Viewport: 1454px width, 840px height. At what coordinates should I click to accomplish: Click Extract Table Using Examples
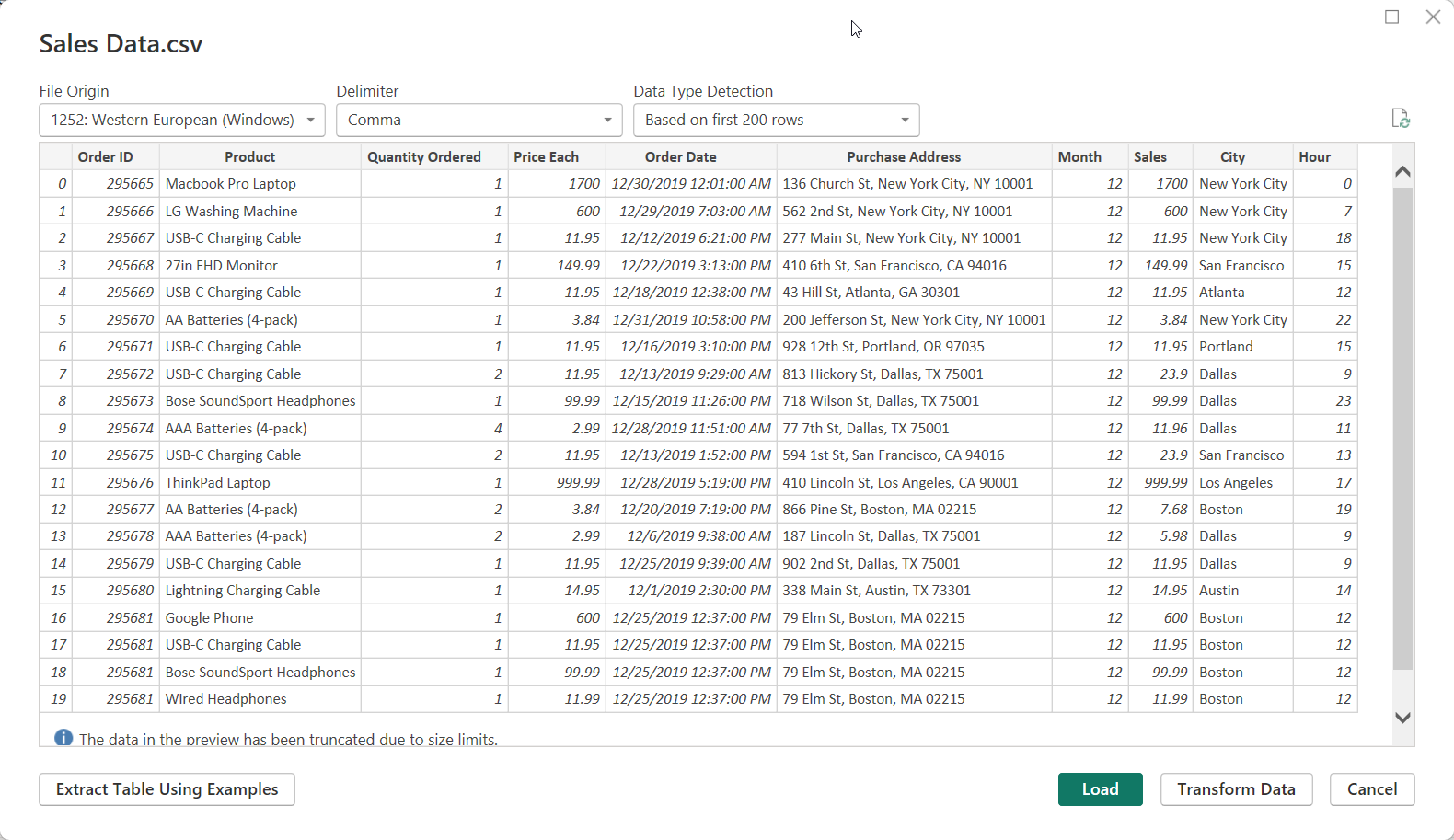167,789
